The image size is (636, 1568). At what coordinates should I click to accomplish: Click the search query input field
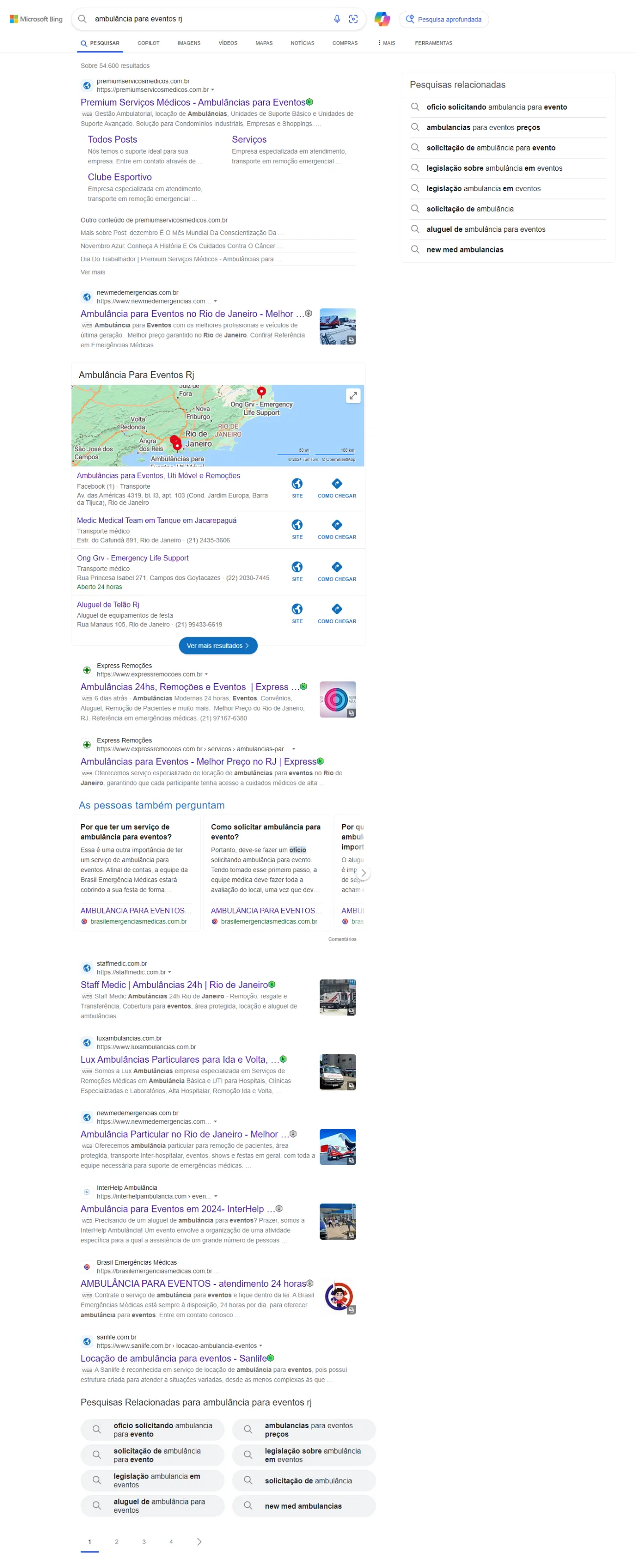point(207,19)
